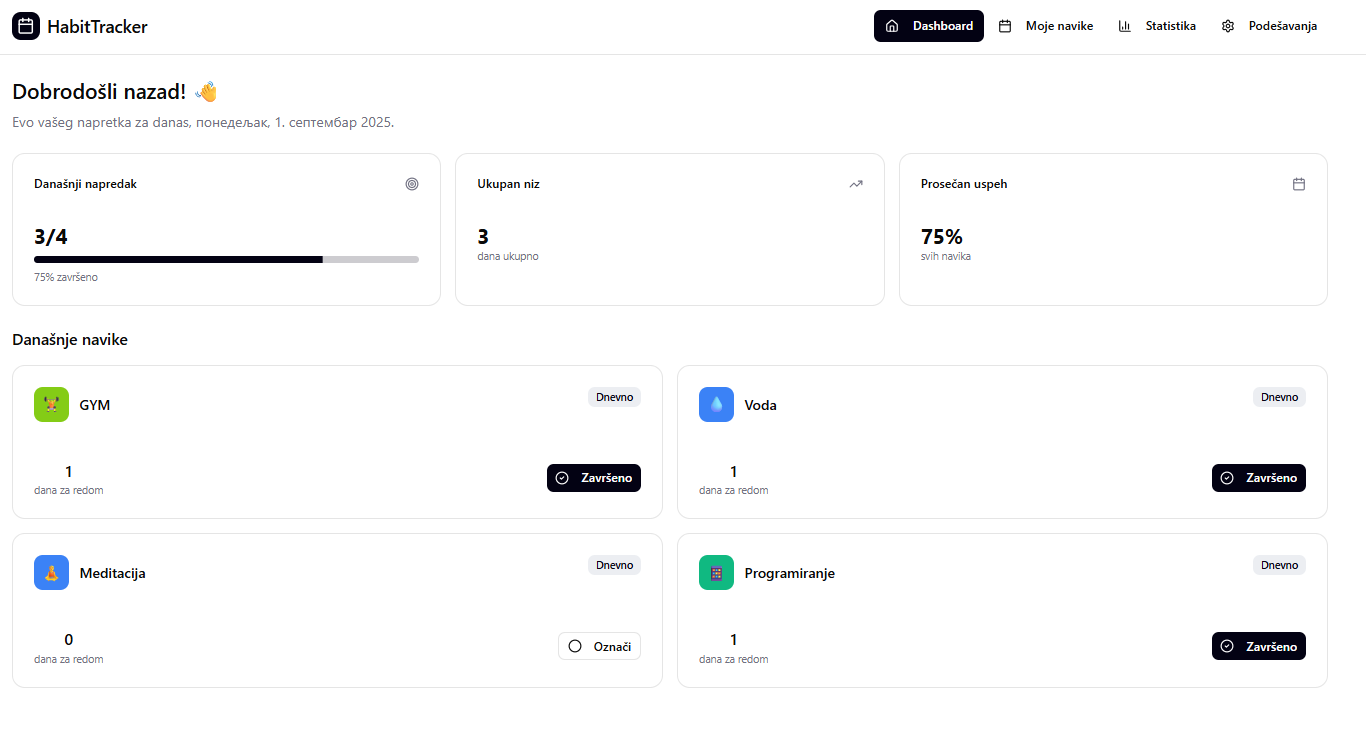Open the Moje navike tab
The image size is (1366, 733).
tap(1046, 26)
